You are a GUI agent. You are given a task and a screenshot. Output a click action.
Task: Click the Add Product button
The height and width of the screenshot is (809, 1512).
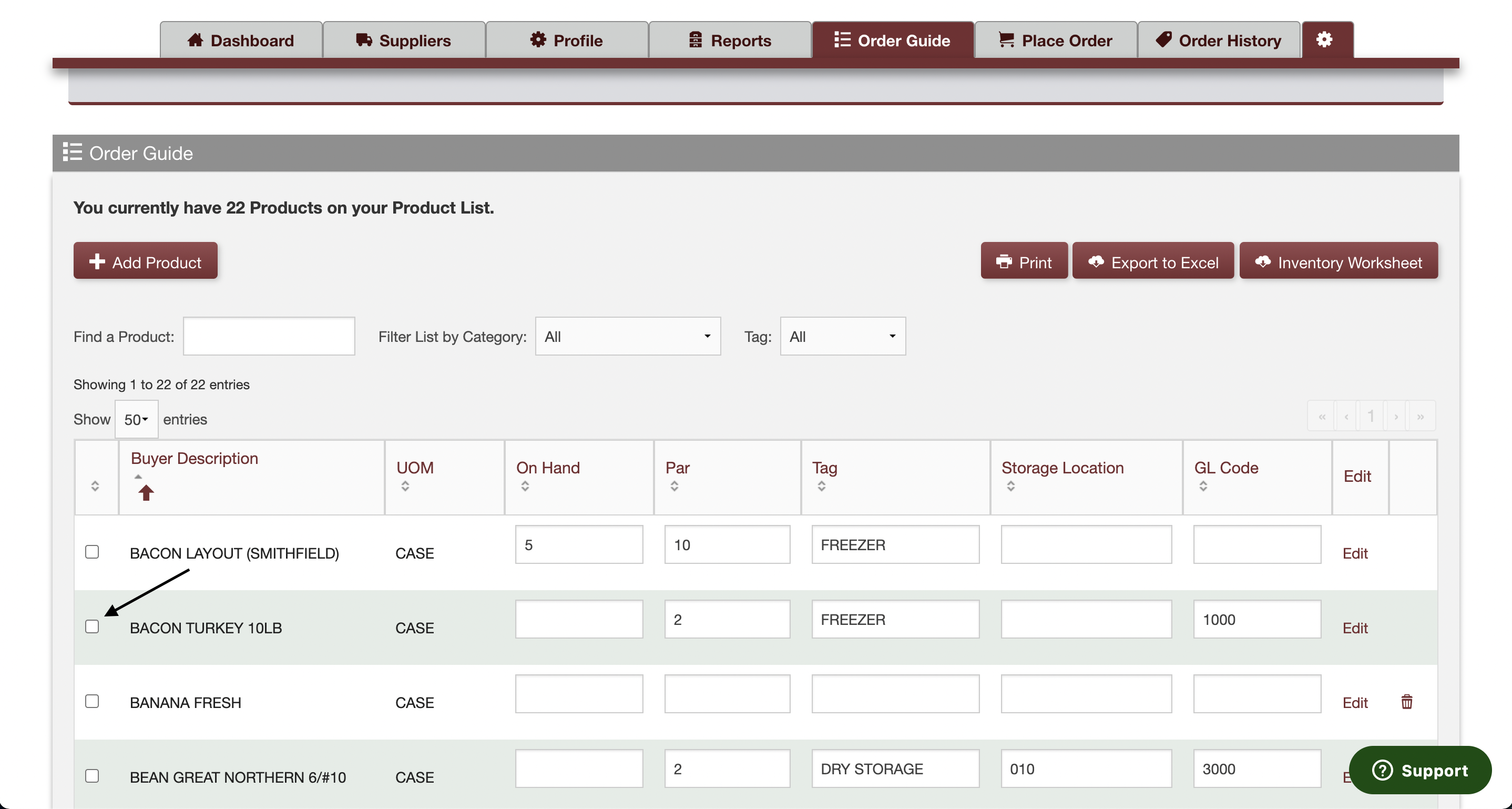pyautogui.click(x=145, y=261)
